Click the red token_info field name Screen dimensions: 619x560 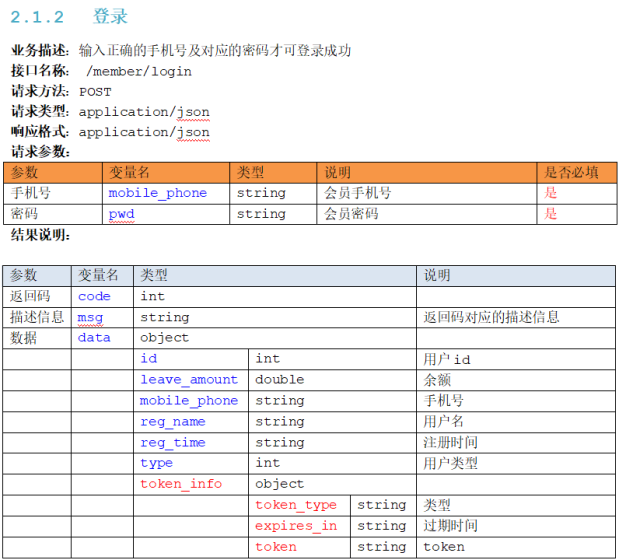point(181,484)
